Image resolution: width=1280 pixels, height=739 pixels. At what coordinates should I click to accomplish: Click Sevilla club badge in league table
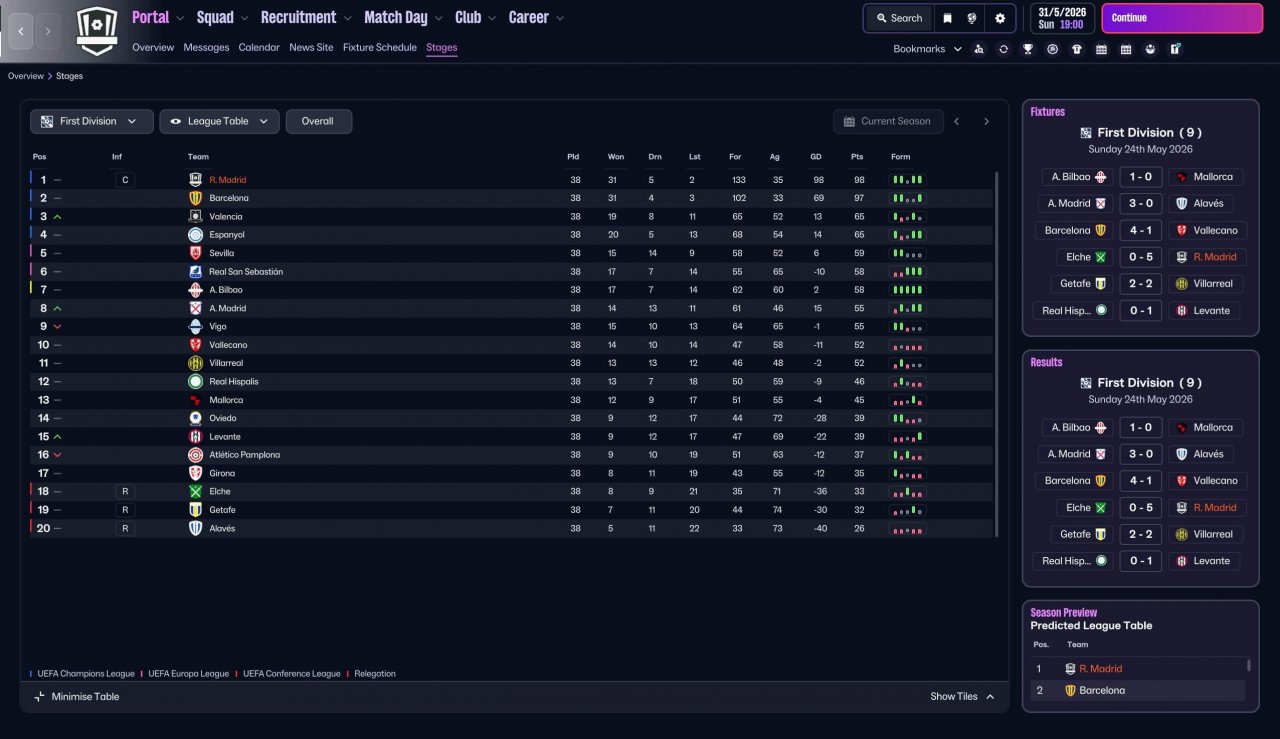point(196,253)
